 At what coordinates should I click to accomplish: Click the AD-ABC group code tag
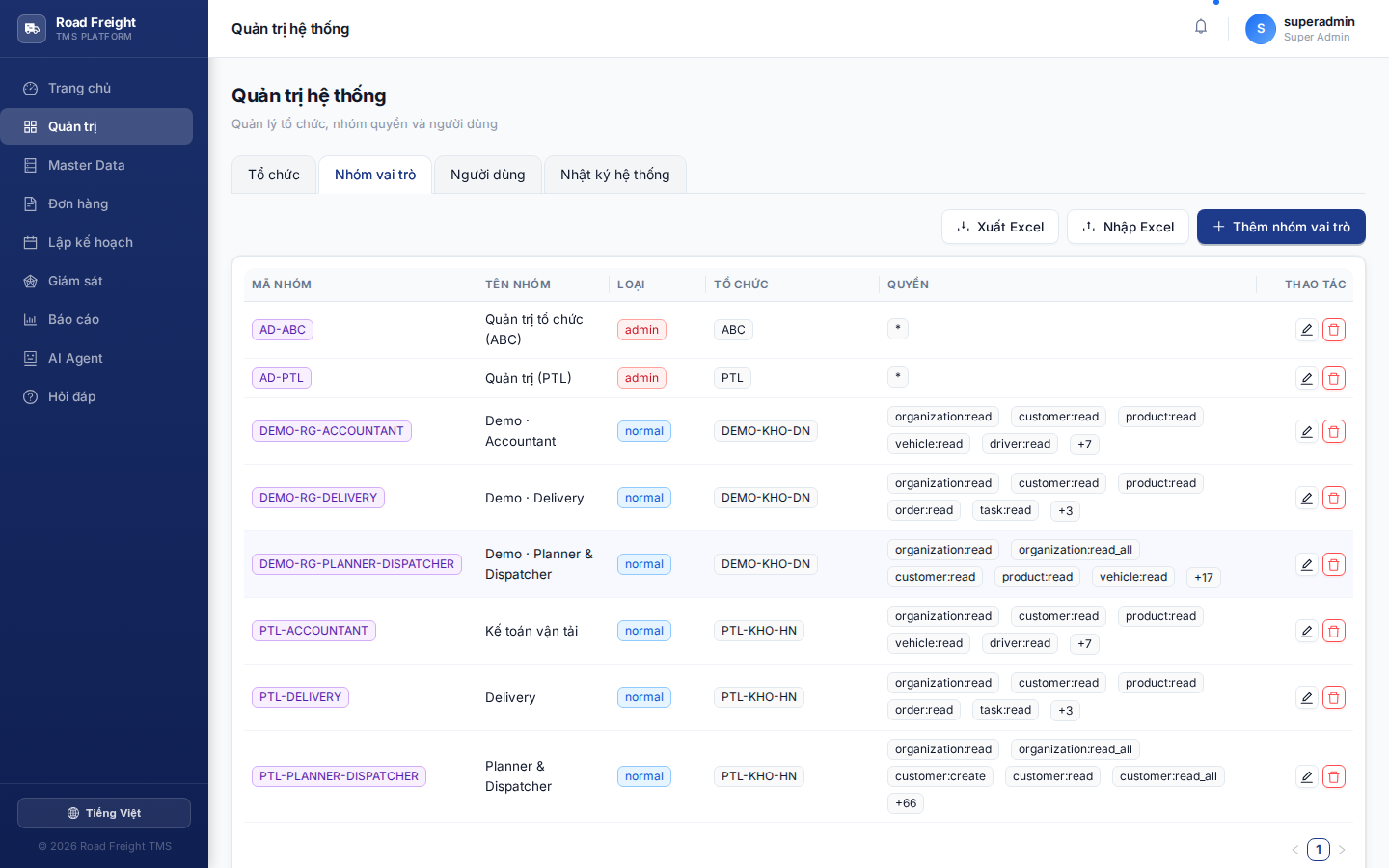point(283,330)
